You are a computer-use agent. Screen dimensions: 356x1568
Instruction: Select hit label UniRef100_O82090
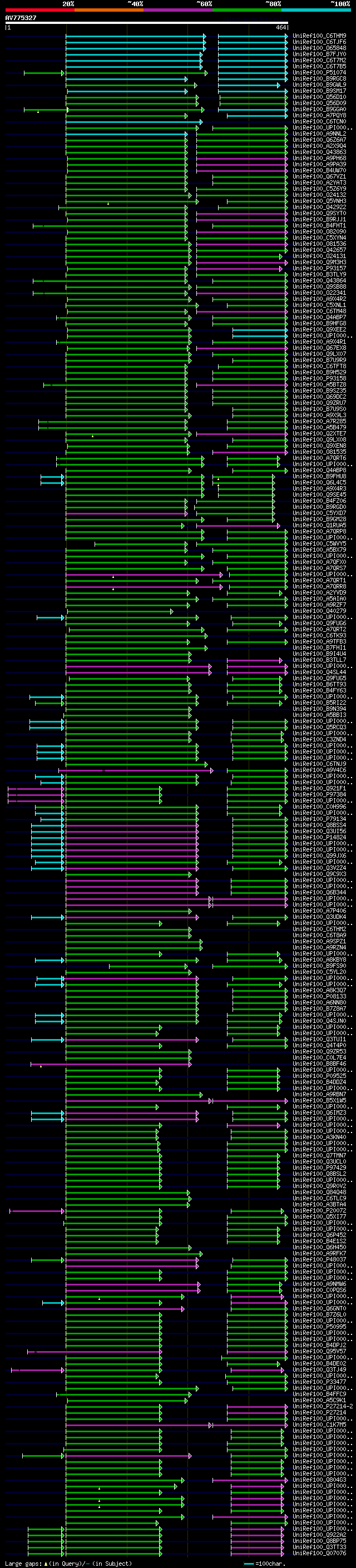[x=319, y=231]
